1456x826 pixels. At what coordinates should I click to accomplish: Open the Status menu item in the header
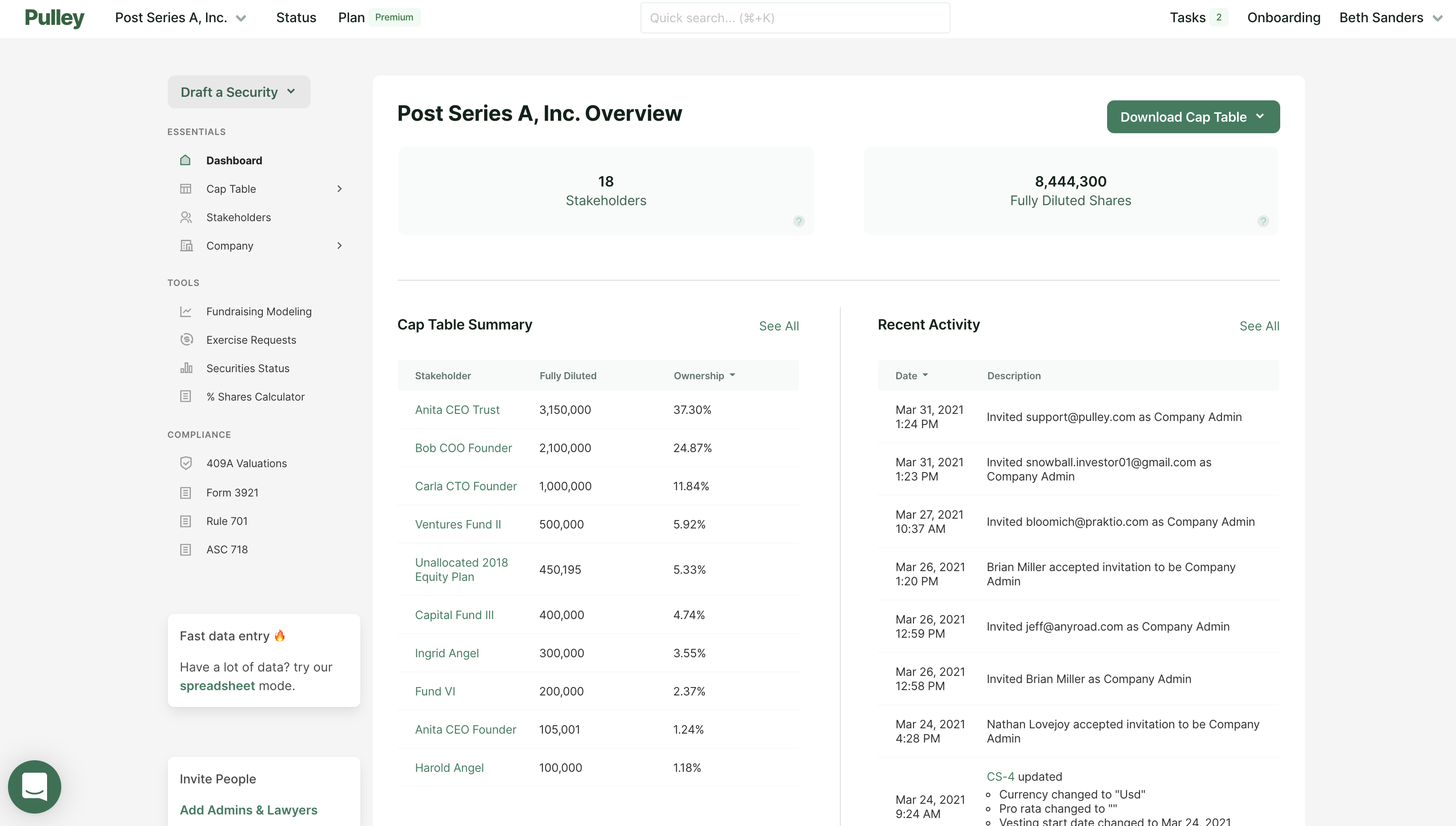point(296,18)
